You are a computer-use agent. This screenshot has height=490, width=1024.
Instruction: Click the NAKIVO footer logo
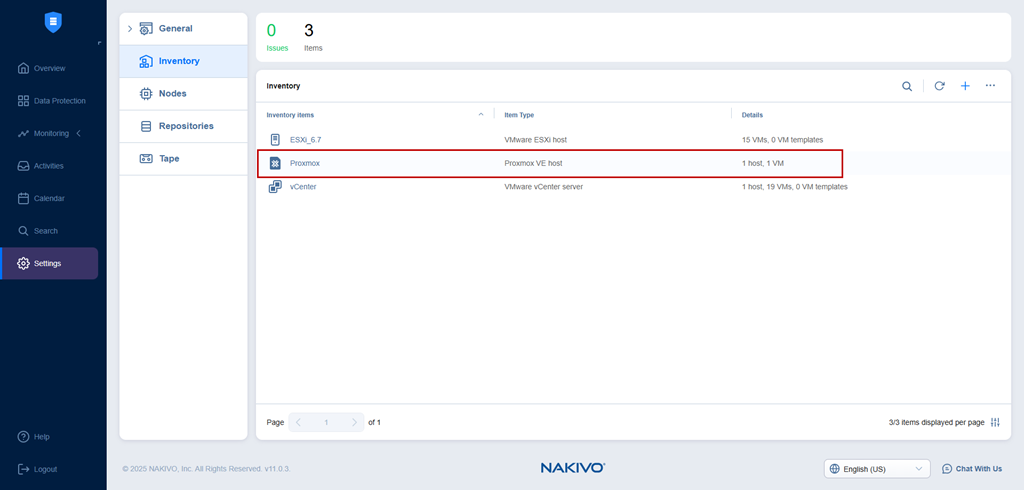(x=573, y=468)
